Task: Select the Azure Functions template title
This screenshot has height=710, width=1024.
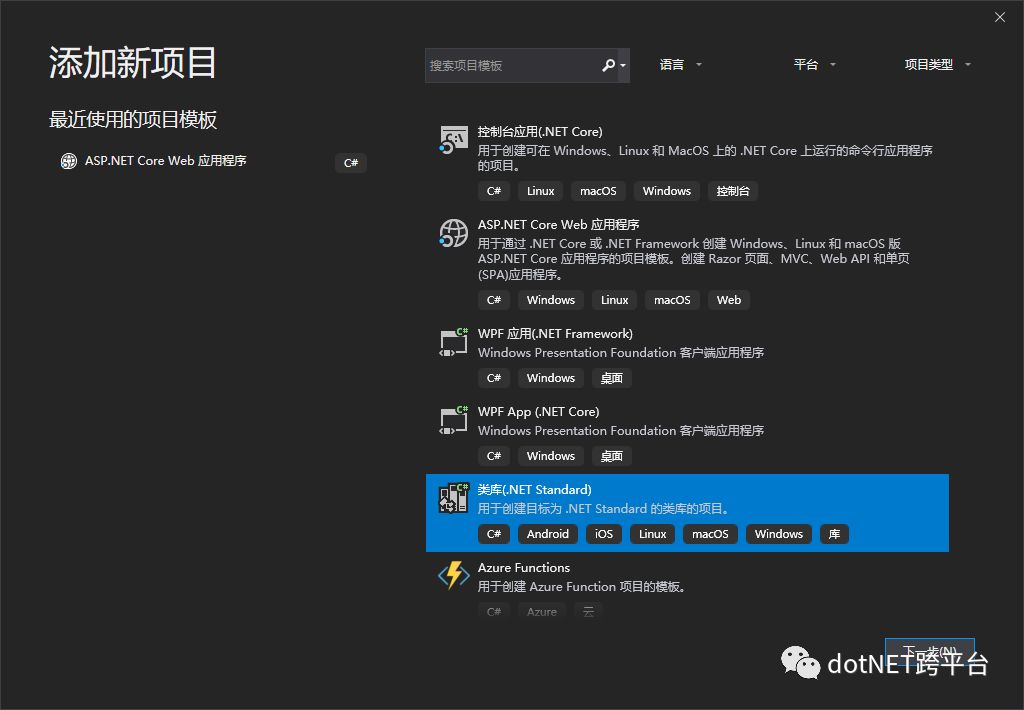Action: (524, 568)
